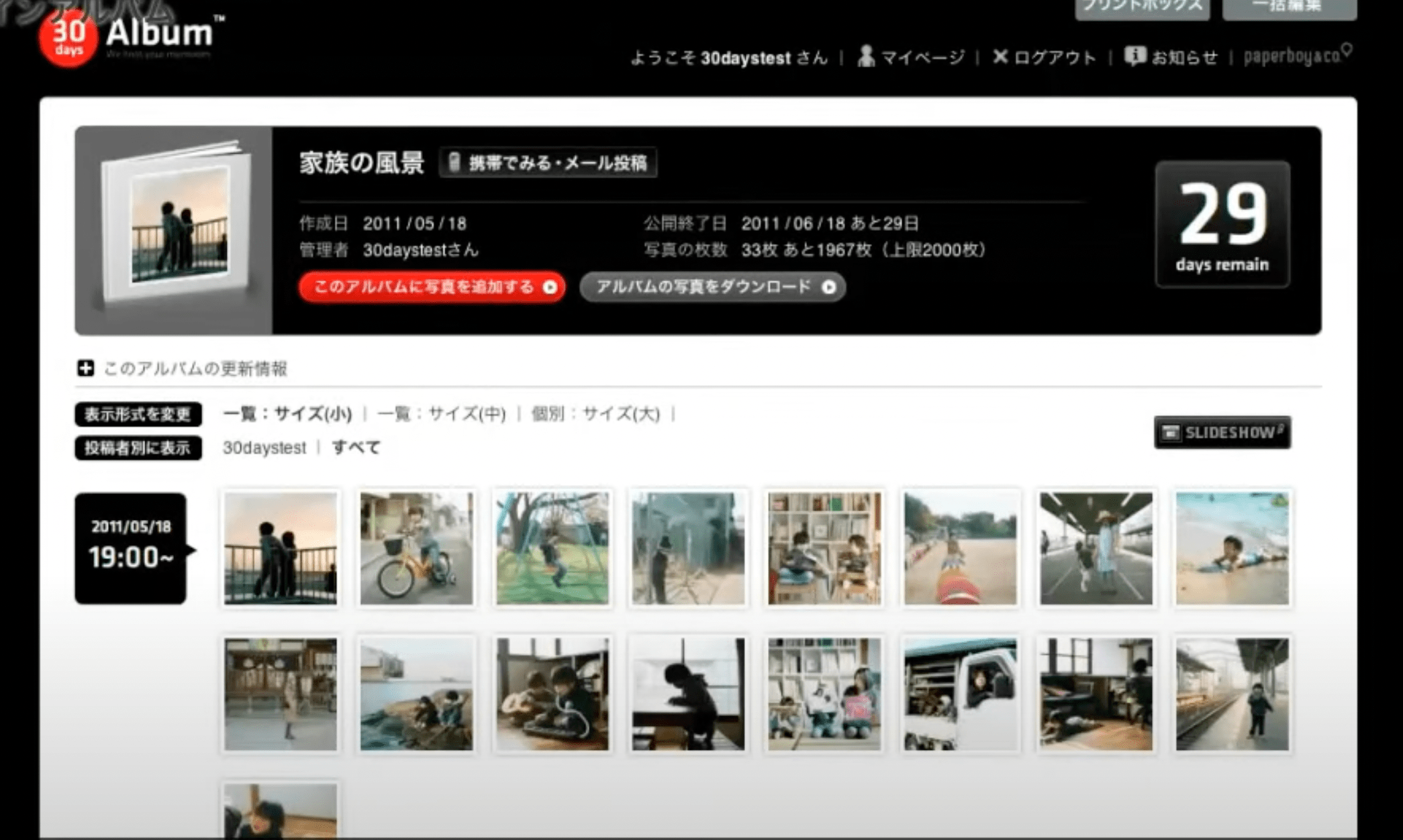Screen dimensions: 1403x840
Task: Click the SLIDESHOW button
Action: tap(1222, 432)
